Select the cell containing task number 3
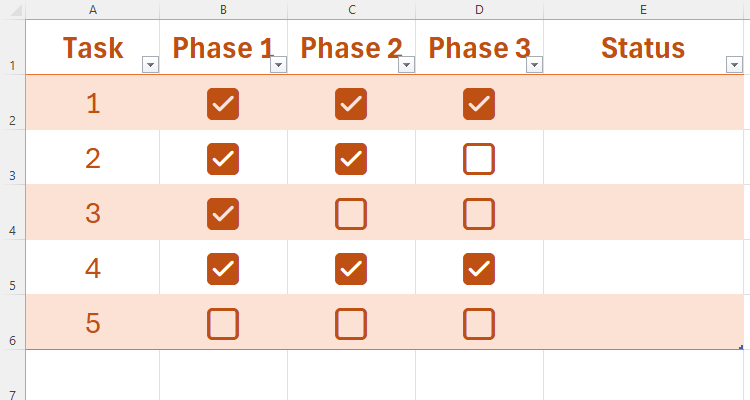 coord(93,214)
